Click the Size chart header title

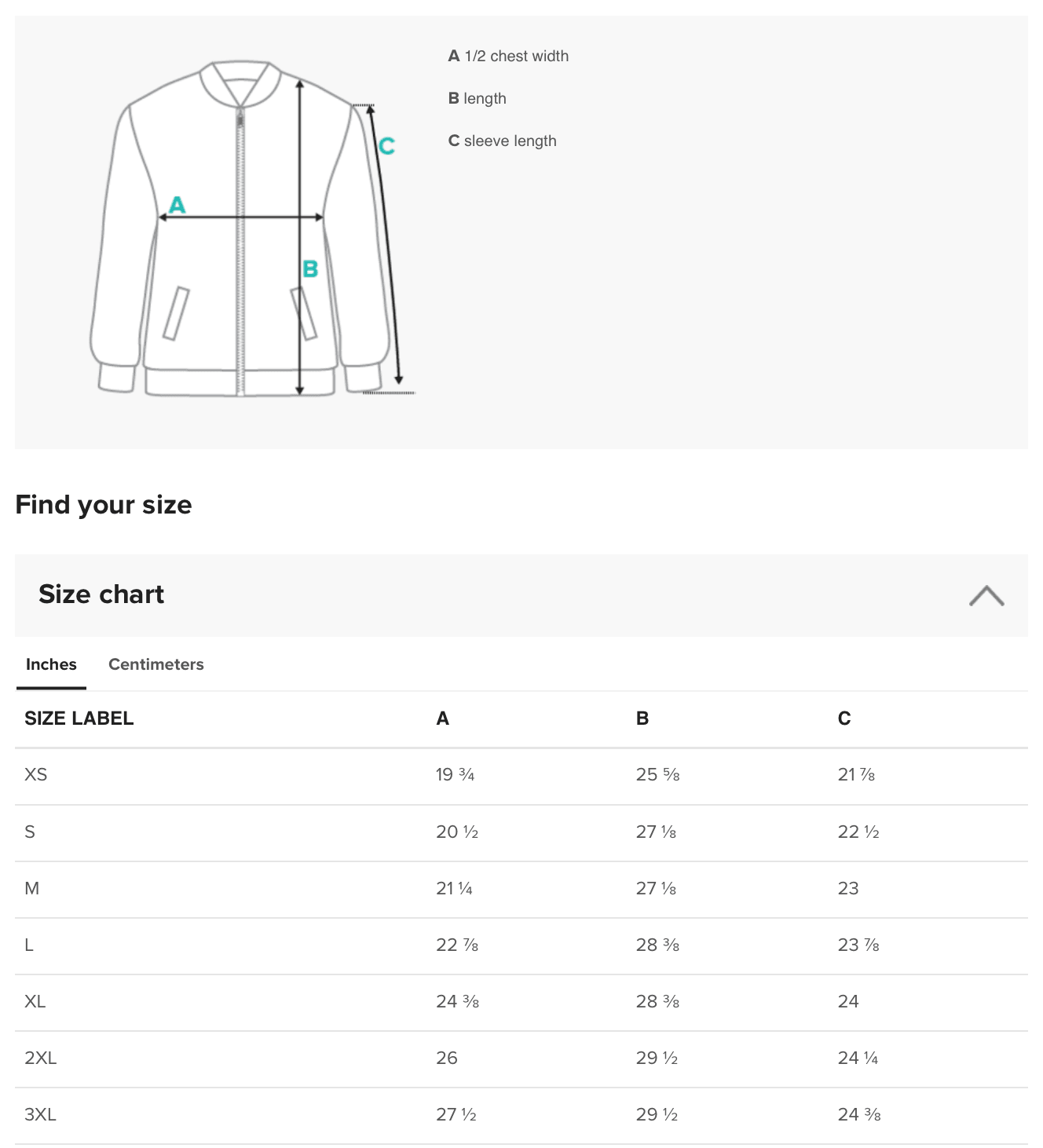[x=101, y=594]
